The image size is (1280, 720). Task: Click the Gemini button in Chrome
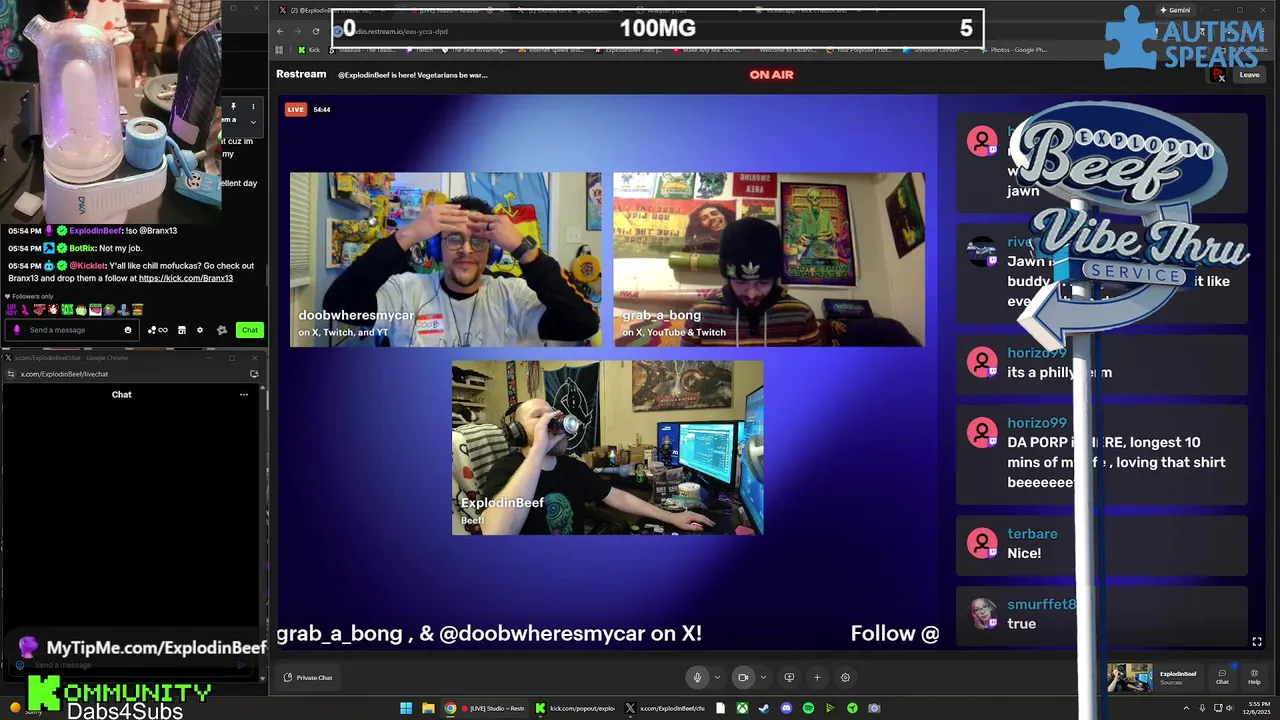pos(1175,10)
